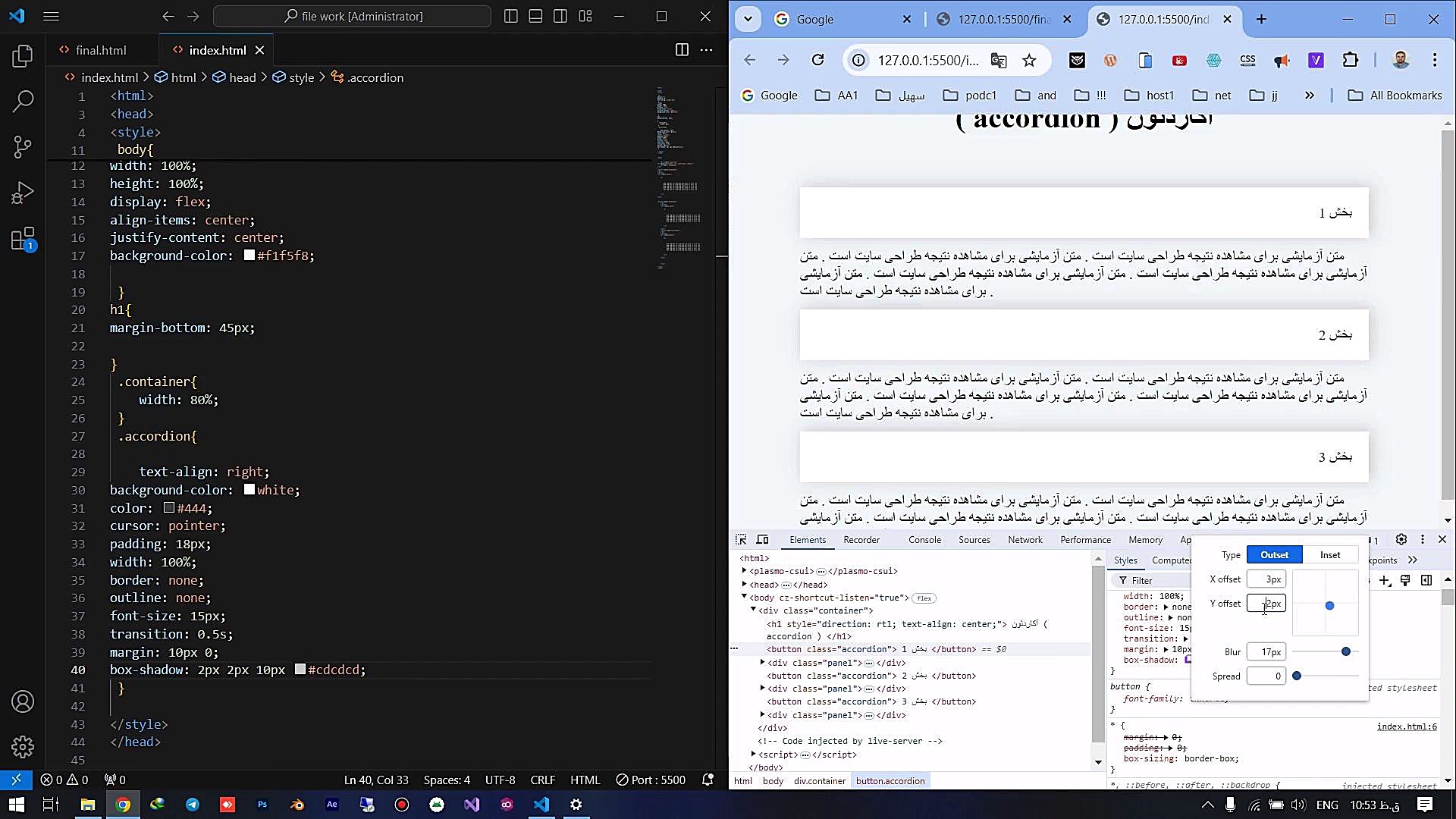1456x819 pixels.
Task: Open the Extensions view in VS Code
Action: [x=23, y=239]
